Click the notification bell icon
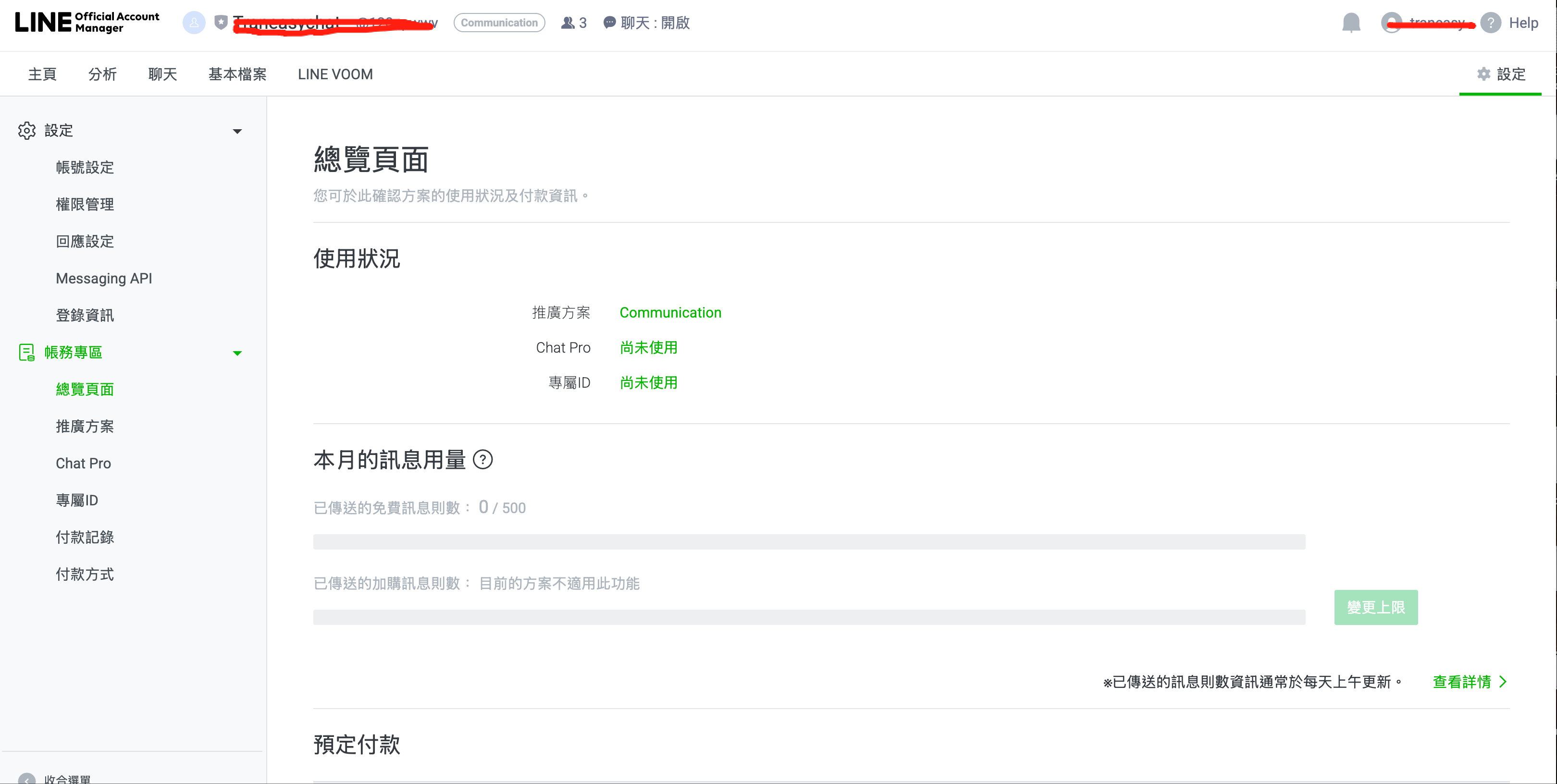 pos(1351,23)
